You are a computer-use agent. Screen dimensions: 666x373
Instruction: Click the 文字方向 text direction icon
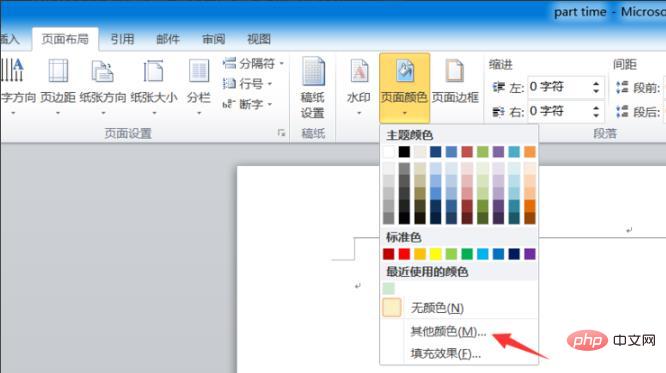pyautogui.click(x=13, y=71)
